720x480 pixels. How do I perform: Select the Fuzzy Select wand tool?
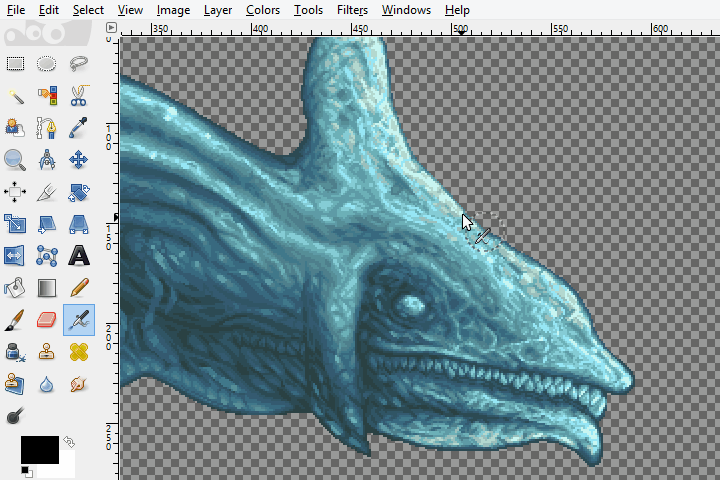15,96
